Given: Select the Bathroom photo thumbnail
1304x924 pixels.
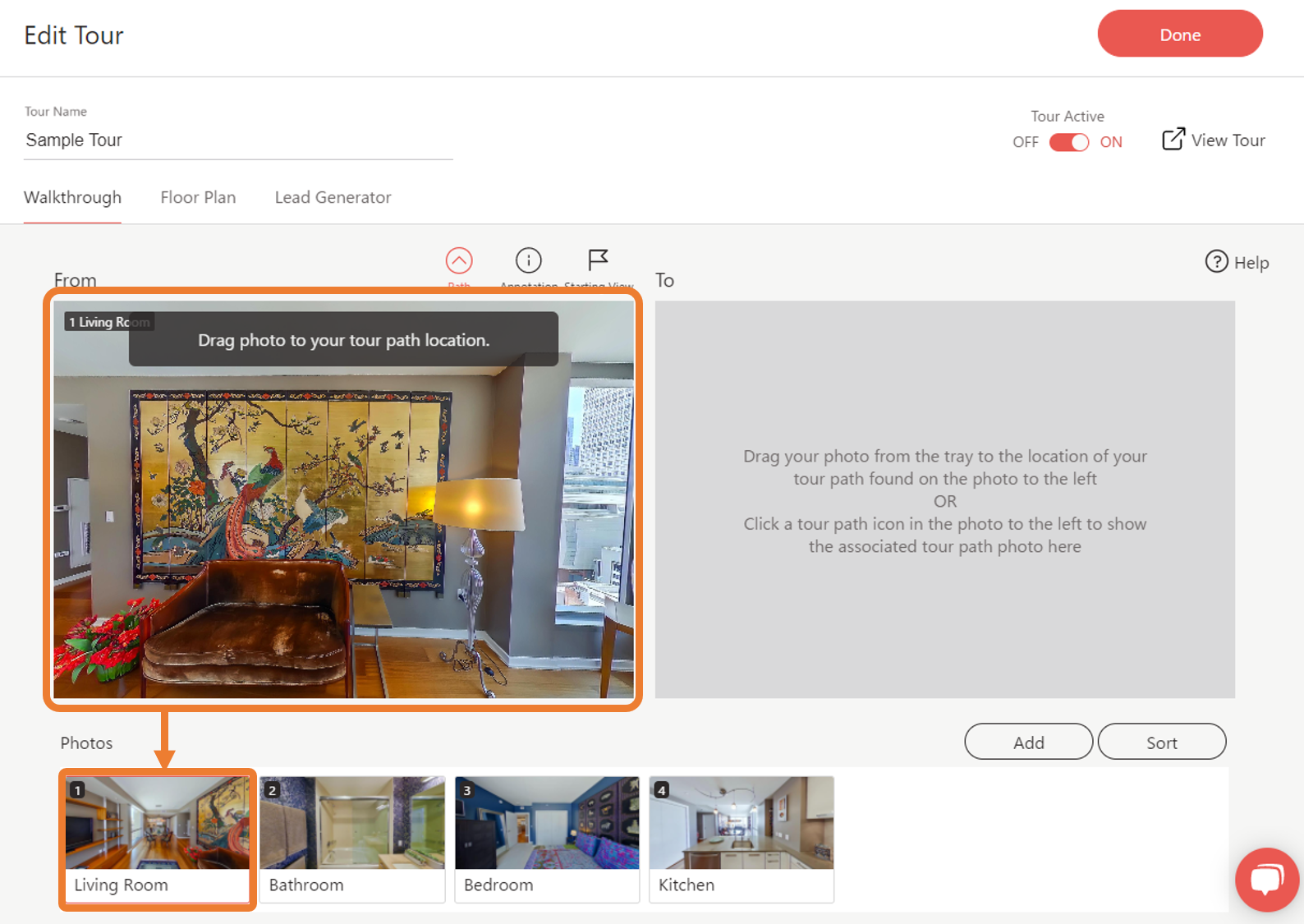Looking at the screenshot, I should click(352, 824).
